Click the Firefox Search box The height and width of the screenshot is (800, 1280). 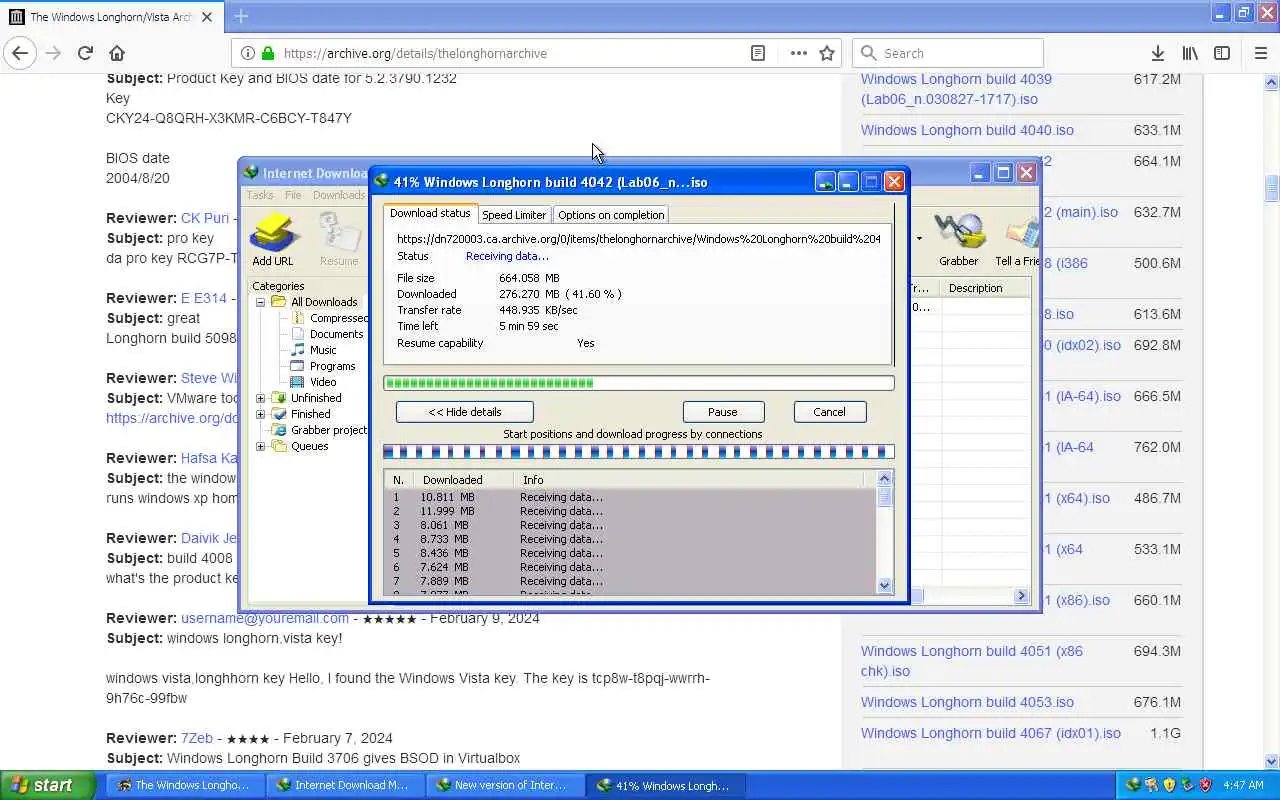point(948,53)
